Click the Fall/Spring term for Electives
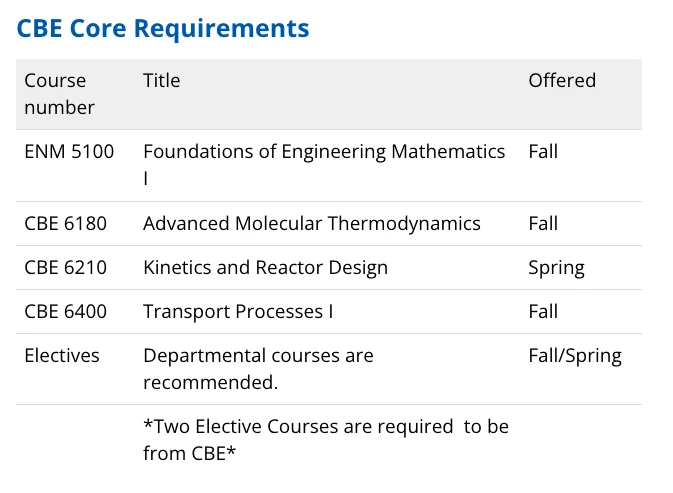Screen dimensions: 673x493 click(574, 356)
